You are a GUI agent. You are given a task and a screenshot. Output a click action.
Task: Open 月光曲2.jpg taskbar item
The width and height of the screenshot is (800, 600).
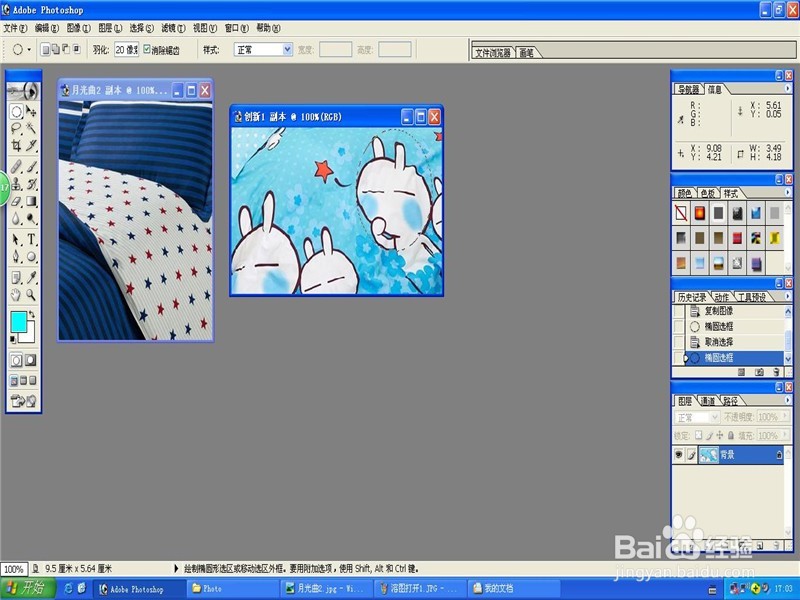click(326, 588)
